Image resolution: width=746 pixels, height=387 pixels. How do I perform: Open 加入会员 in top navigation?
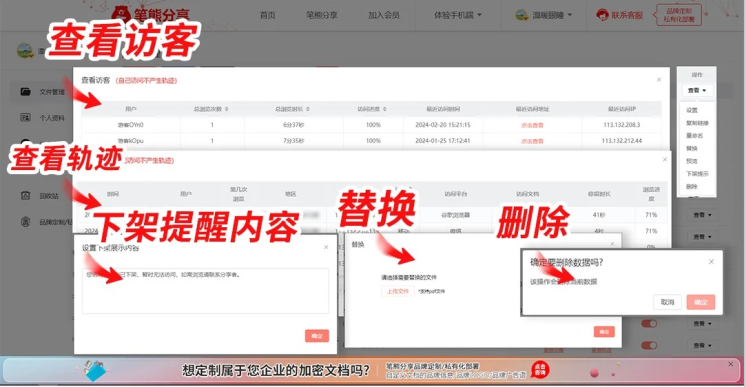(x=383, y=15)
